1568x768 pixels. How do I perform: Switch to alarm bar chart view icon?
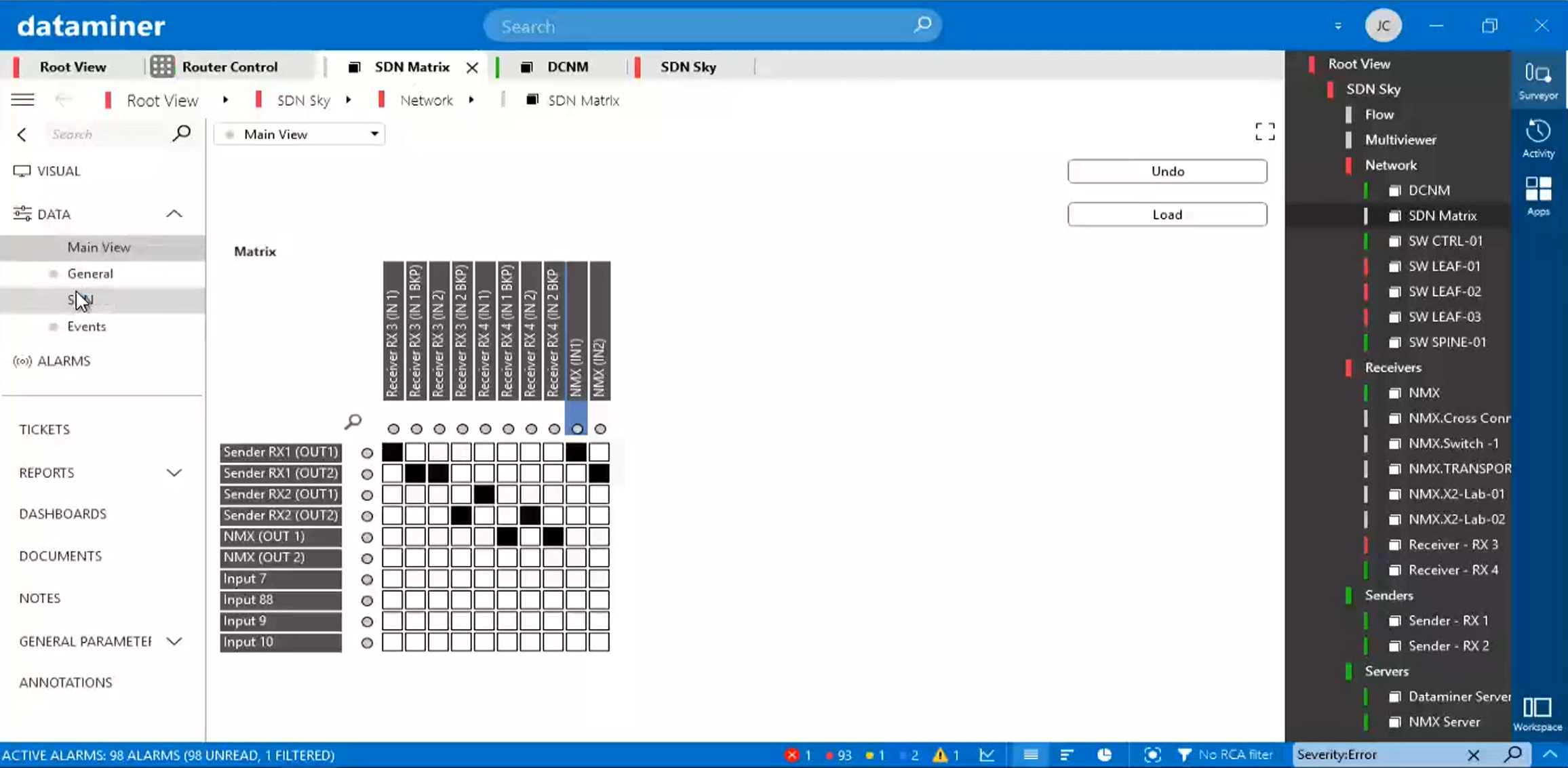point(1067,754)
